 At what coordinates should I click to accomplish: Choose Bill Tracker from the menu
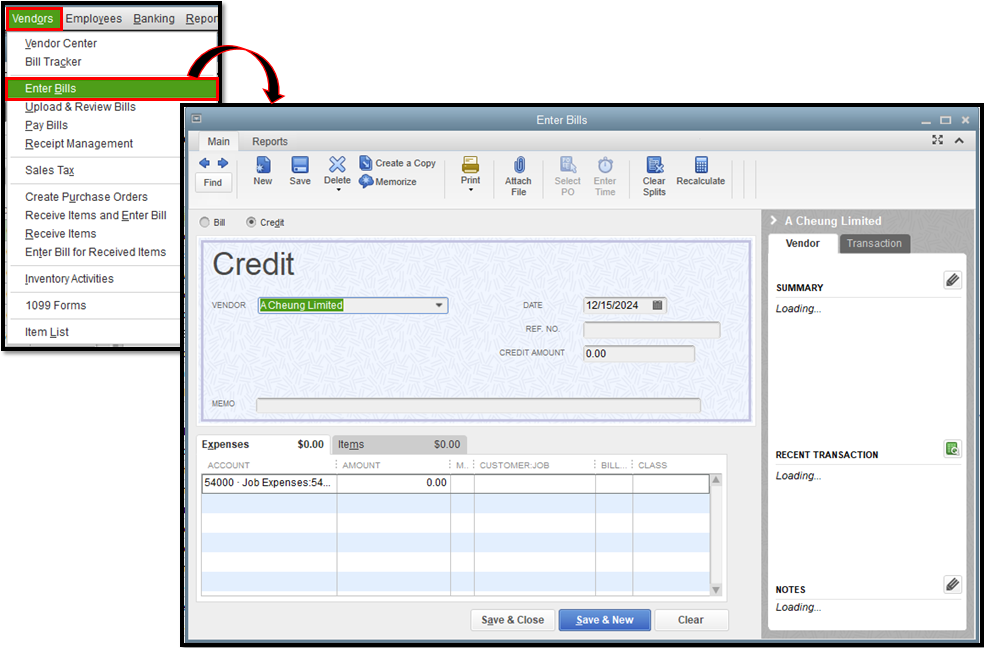pos(53,61)
